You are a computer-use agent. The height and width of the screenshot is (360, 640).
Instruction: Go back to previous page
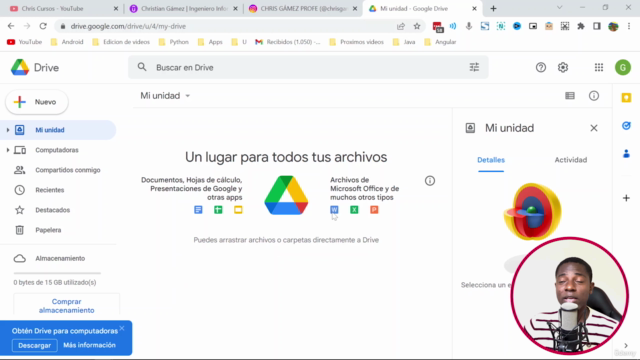point(11,26)
